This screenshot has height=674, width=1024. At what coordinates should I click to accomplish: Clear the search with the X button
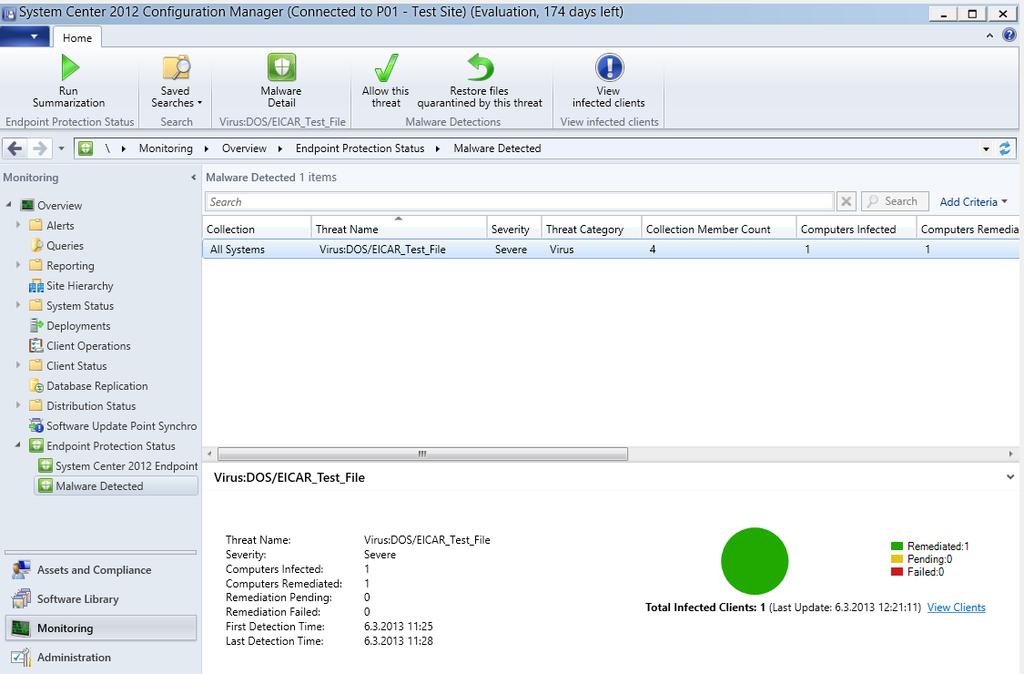[846, 201]
